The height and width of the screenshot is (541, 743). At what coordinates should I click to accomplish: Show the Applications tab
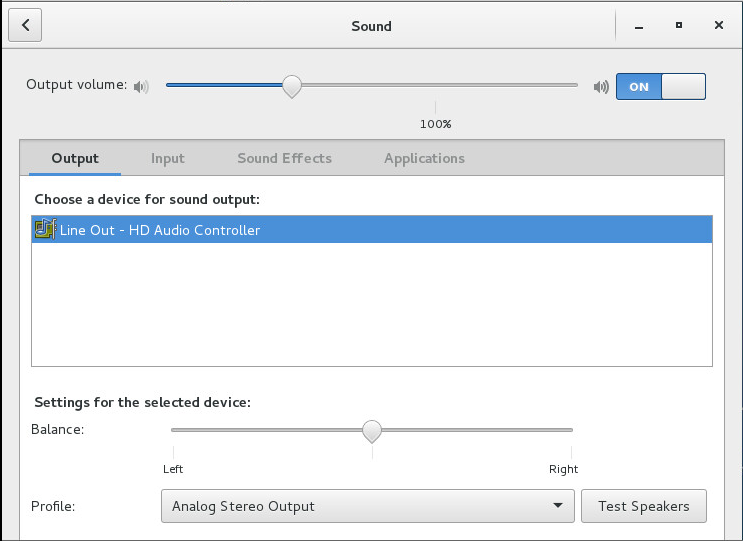424,158
